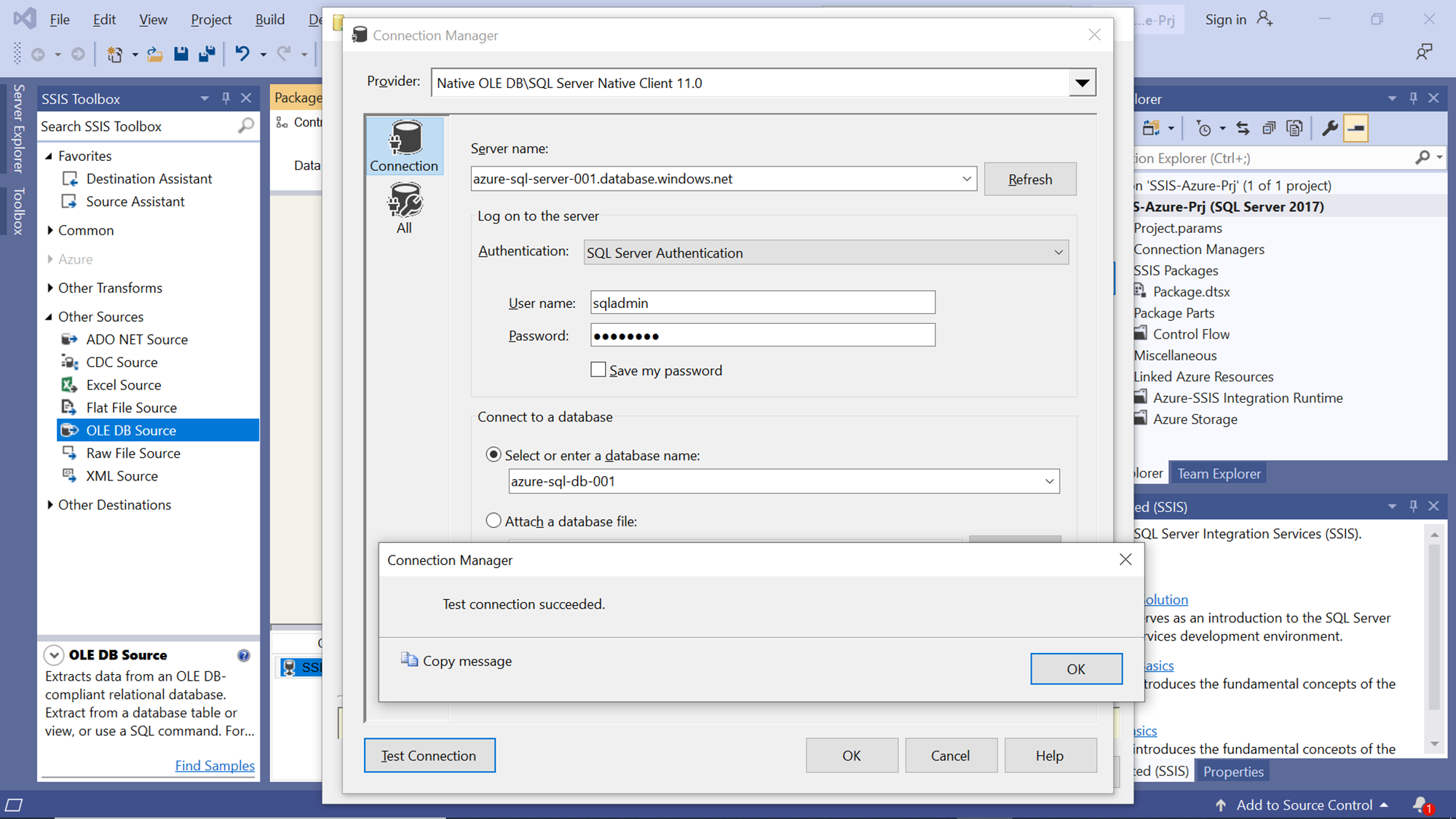Open the Project menu

pos(210,20)
